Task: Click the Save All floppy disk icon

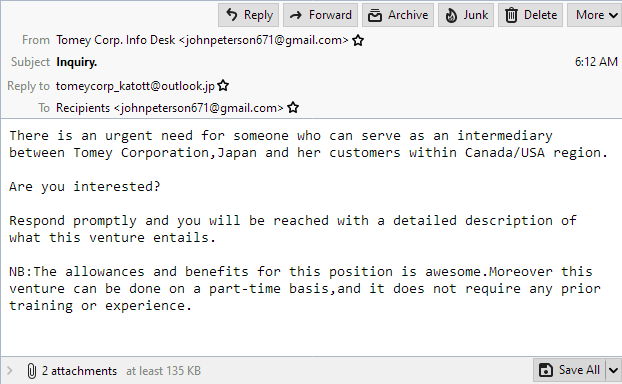Action: [546, 370]
